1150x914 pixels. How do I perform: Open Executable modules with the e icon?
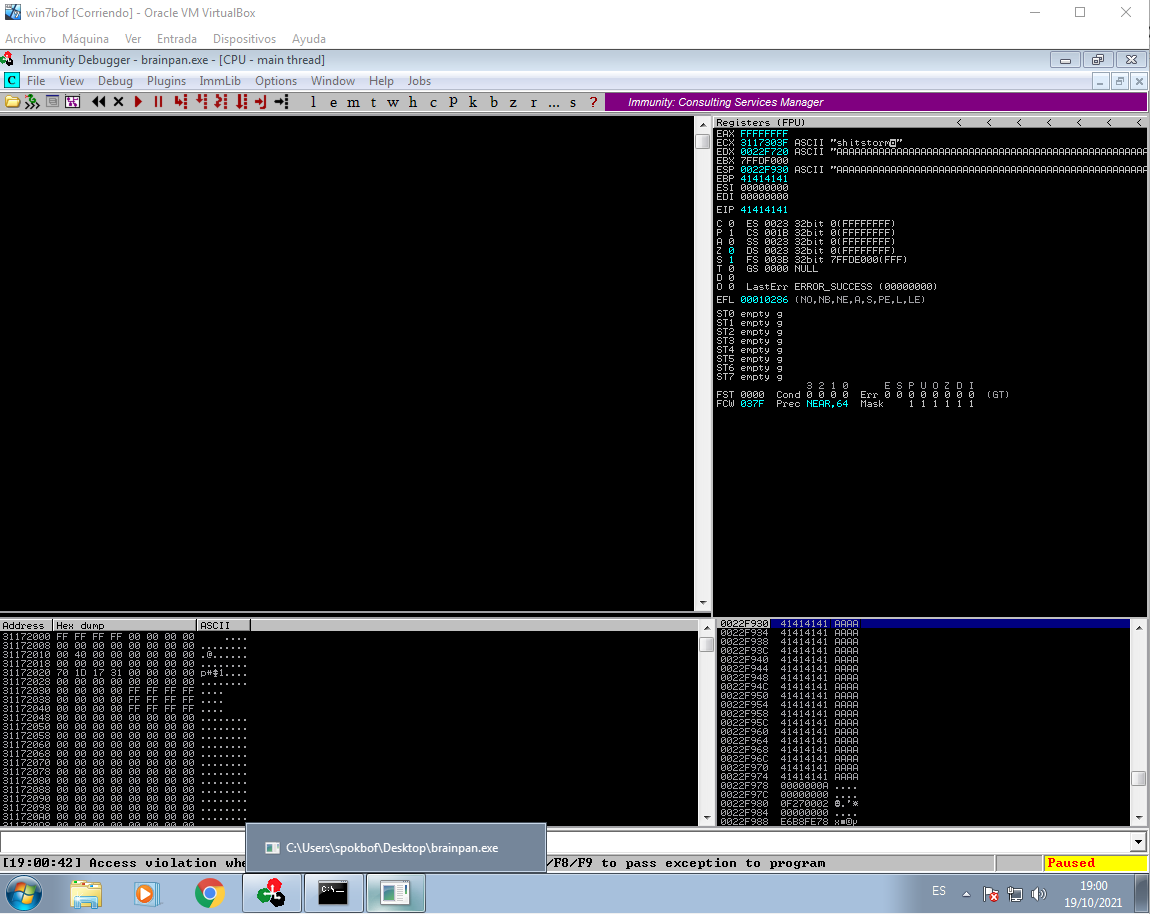click(332, 101)
